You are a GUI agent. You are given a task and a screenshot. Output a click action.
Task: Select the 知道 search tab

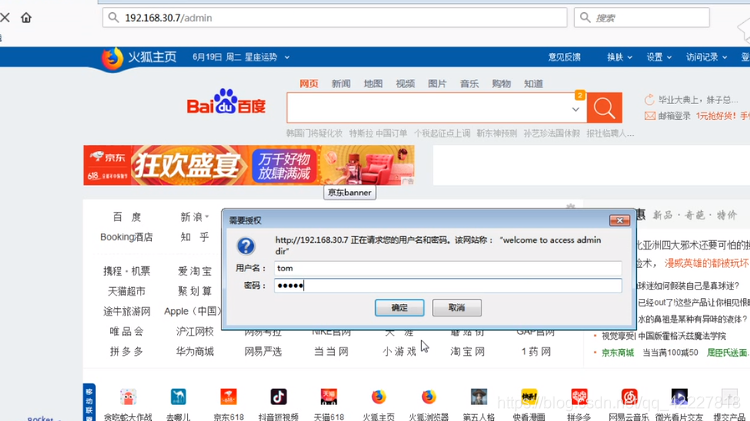point(533,84)
